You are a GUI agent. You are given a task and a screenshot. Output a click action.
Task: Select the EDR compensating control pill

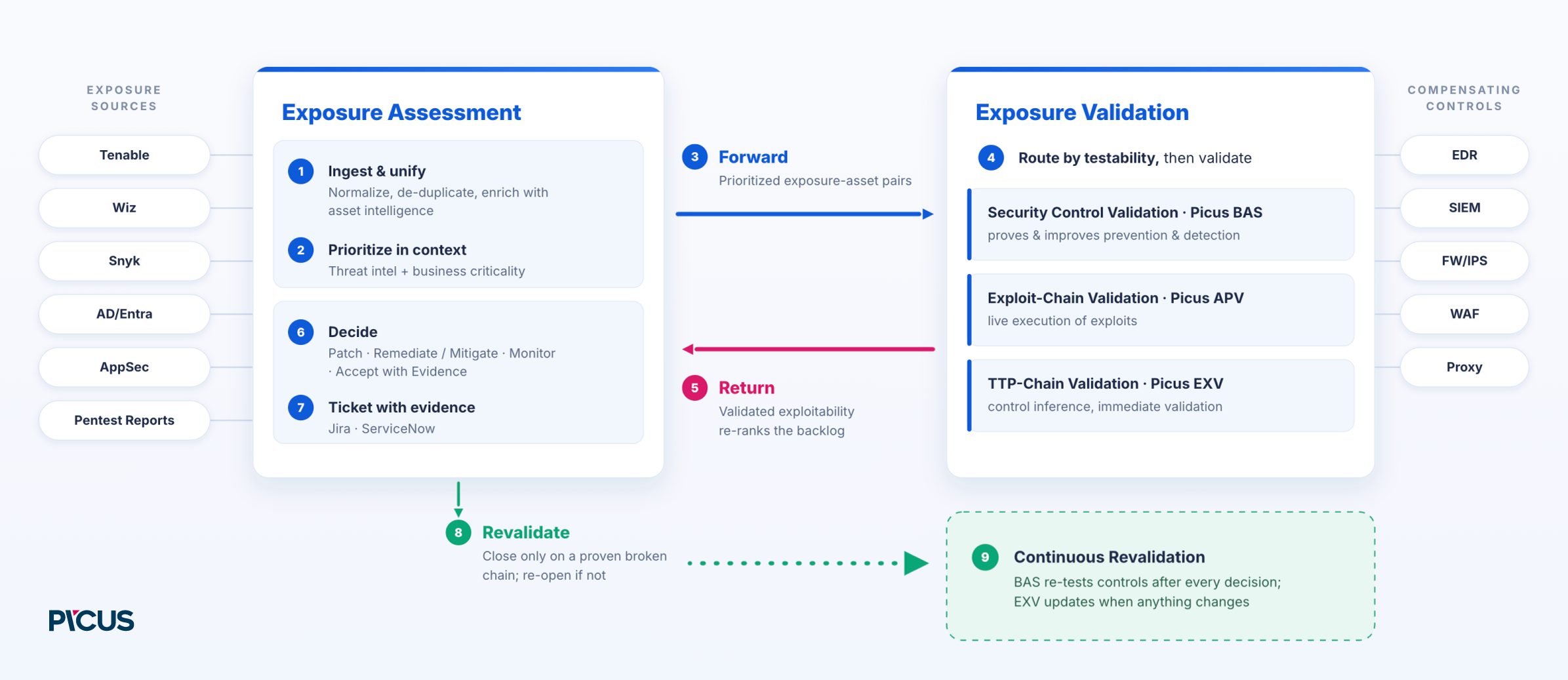(1464, 155)
